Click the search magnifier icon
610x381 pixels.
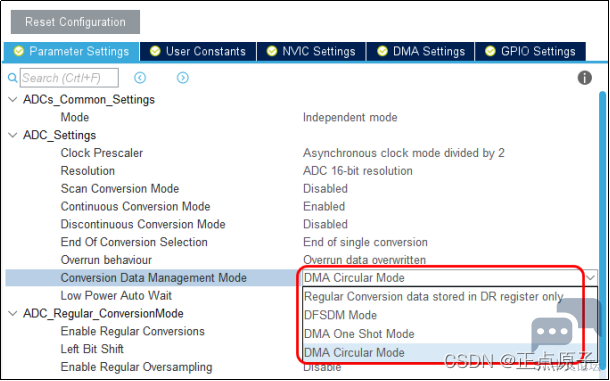coord(12,78)
